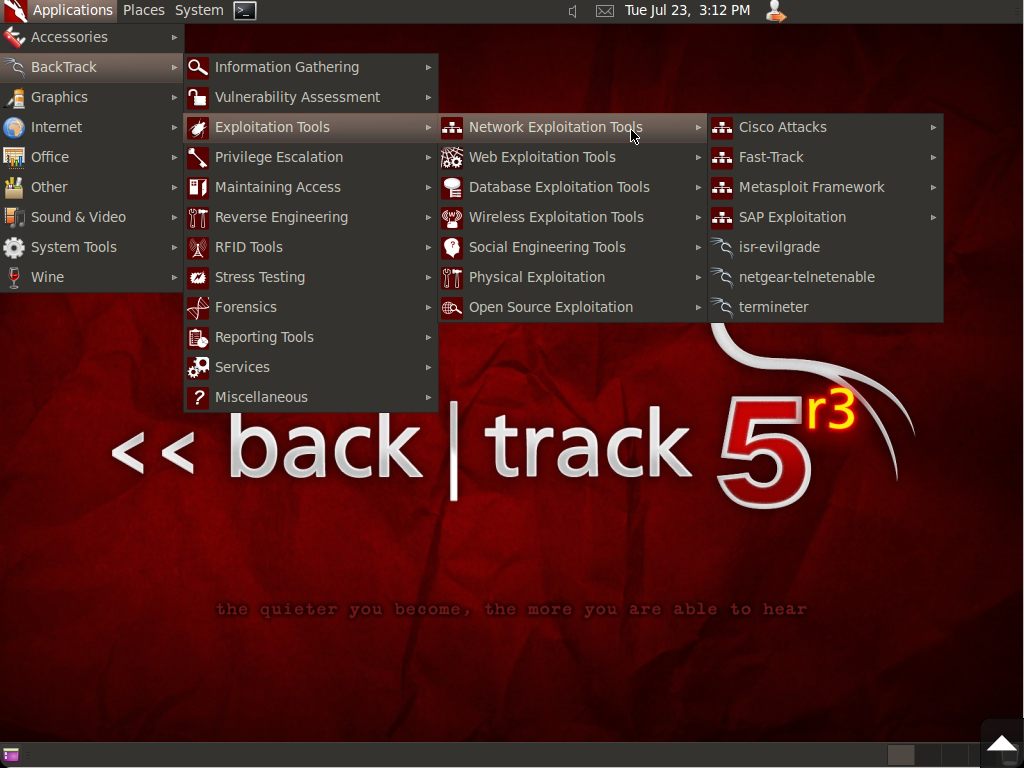Screen dimensions: 1024x768
Task: Open the mail envelope indicator
Action: pyautogui.click(x=605, y=11)
